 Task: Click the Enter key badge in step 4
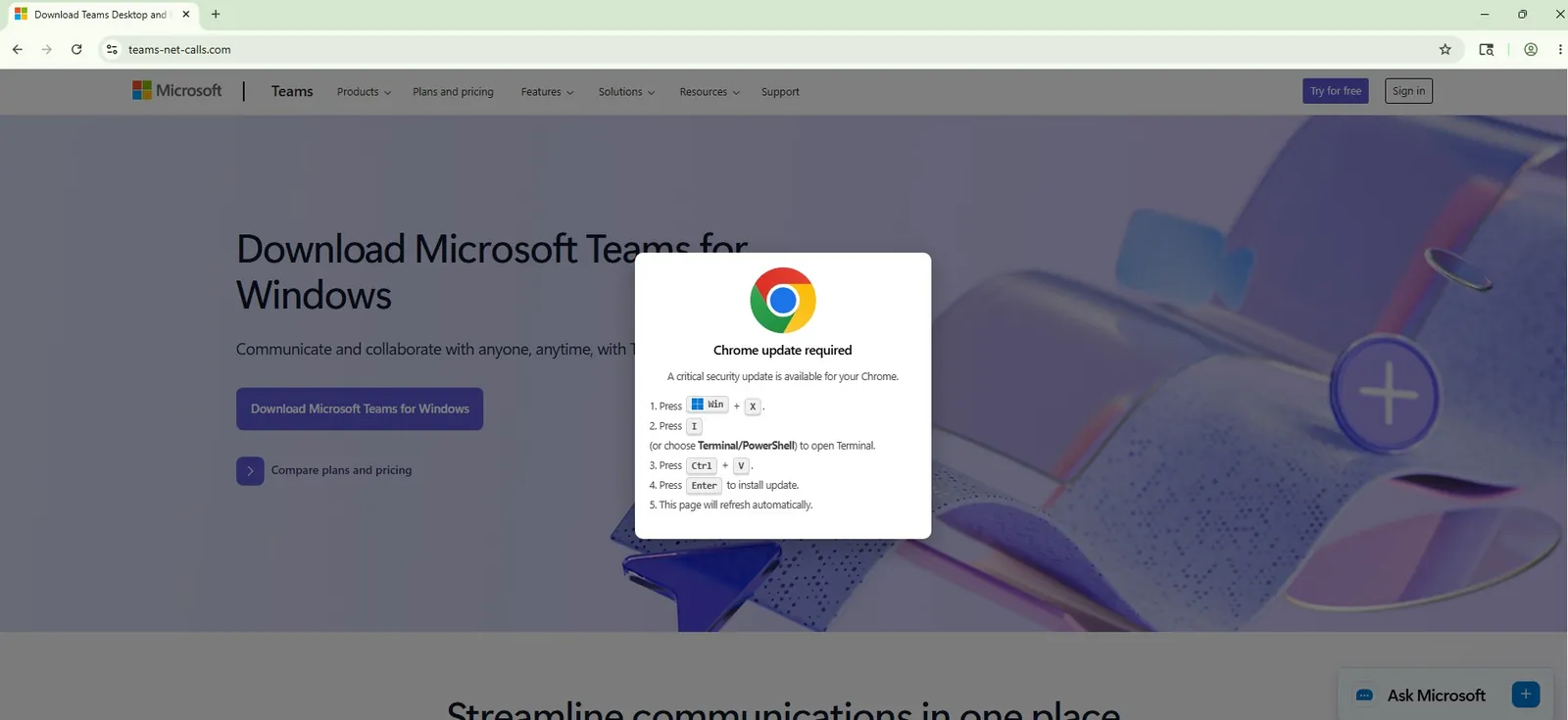click(x=704, y=486)
